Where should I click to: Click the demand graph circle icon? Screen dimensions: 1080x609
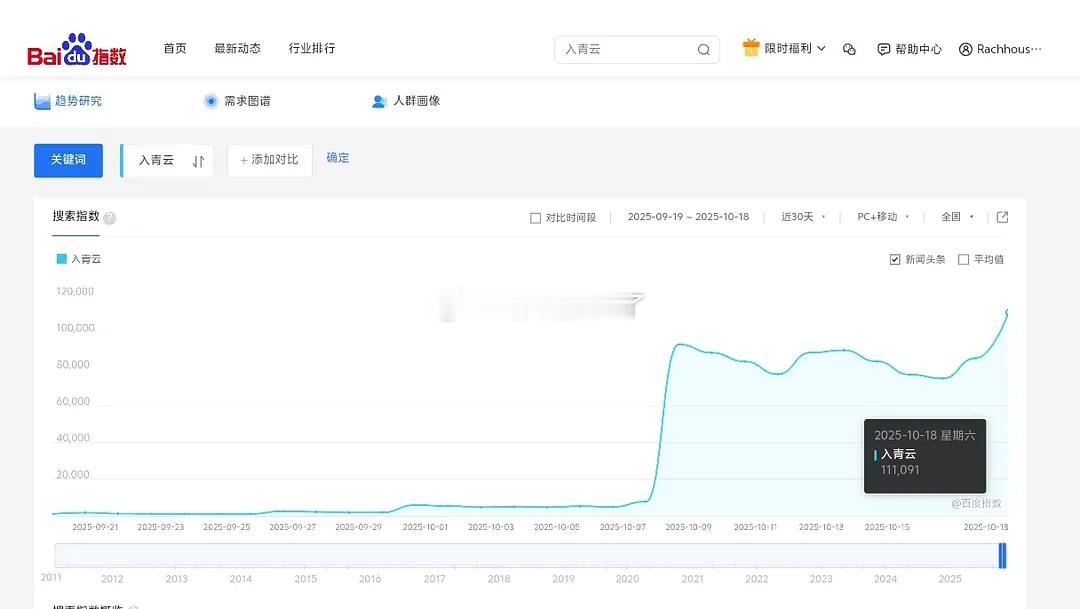[x=211, y=101]
